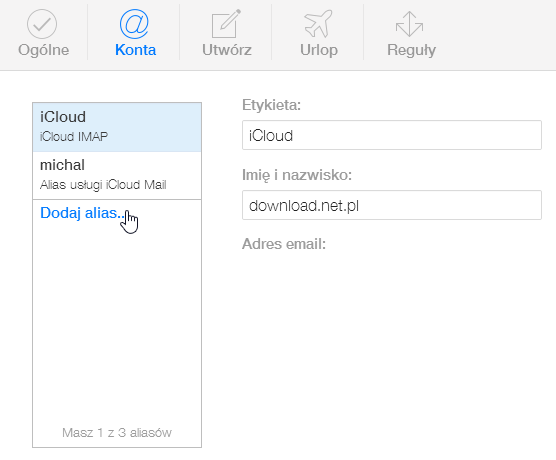The width and height of the screenshot is (556, 460).
Task: Click the Ogólne checkmark icon
Action: 42,24
